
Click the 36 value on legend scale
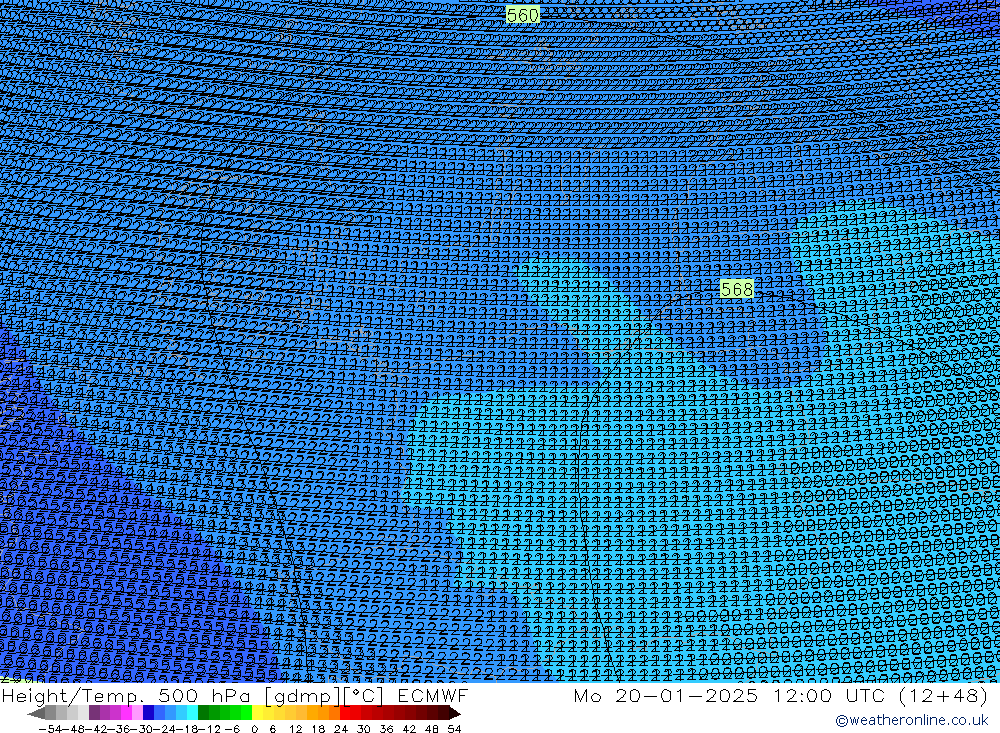tap(386, 729)
